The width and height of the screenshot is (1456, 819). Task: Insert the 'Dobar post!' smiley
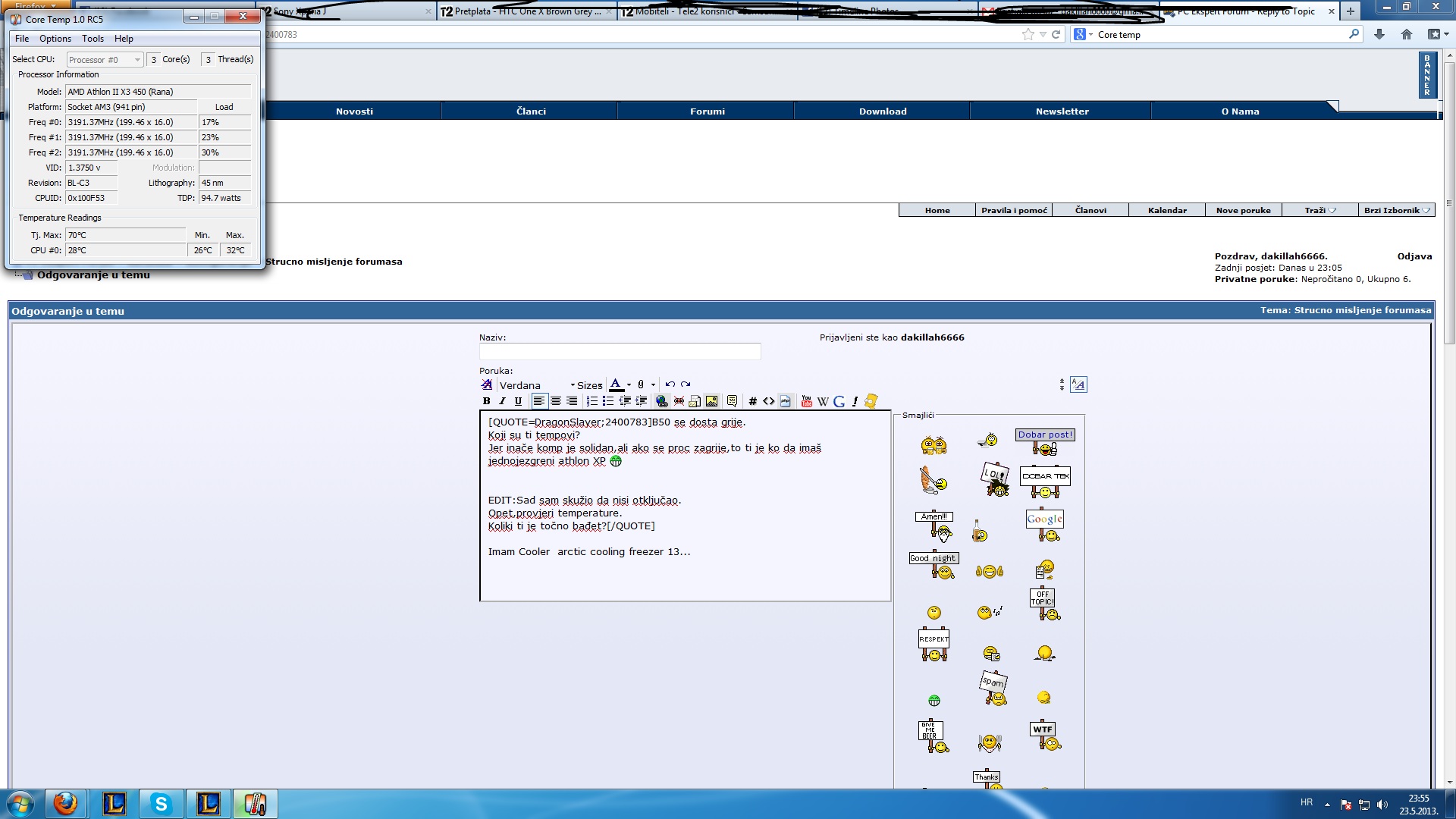[x=1045, y=441]
